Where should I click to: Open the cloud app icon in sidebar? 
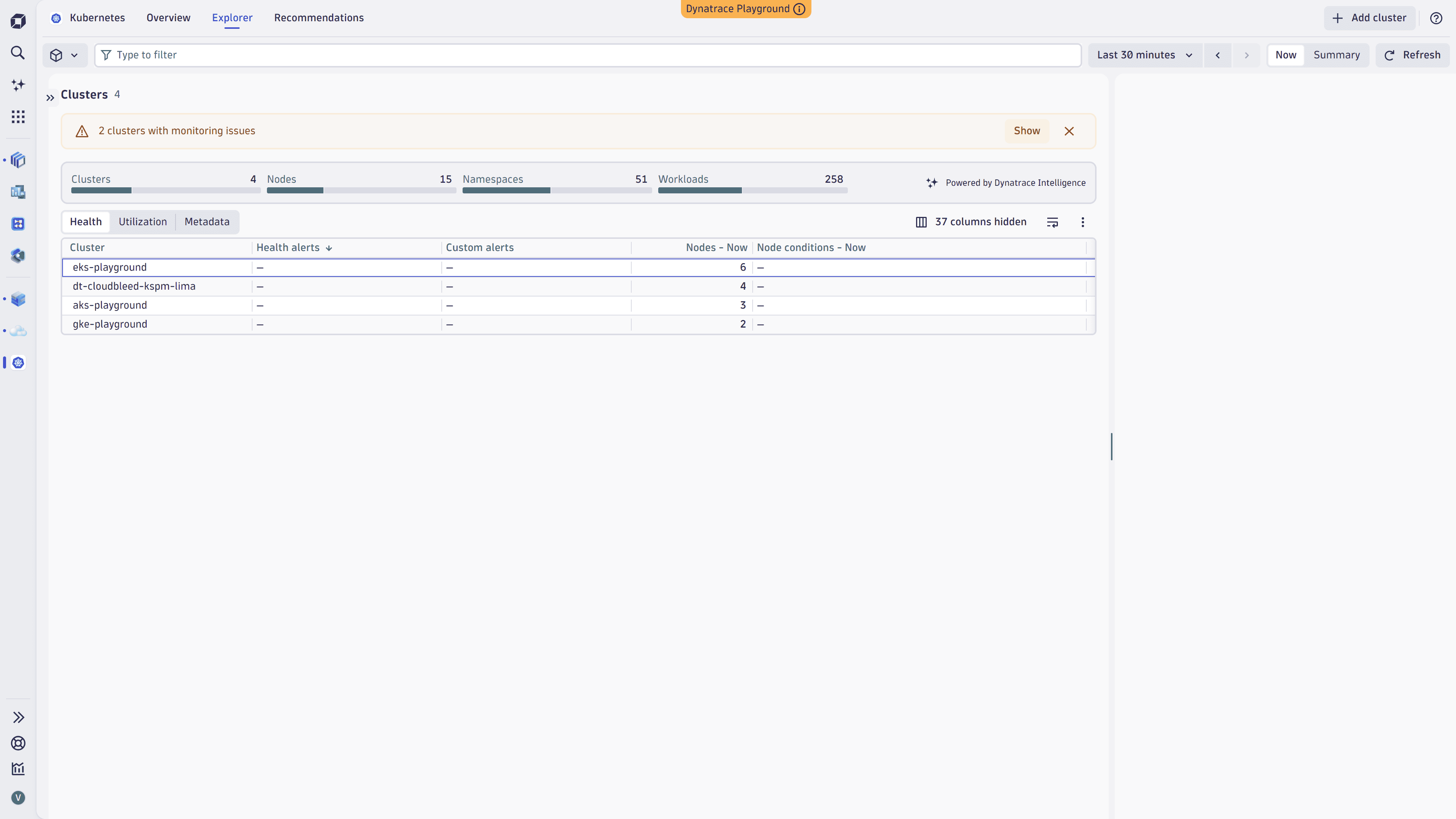pyautogui.click(x=18, y=331)
